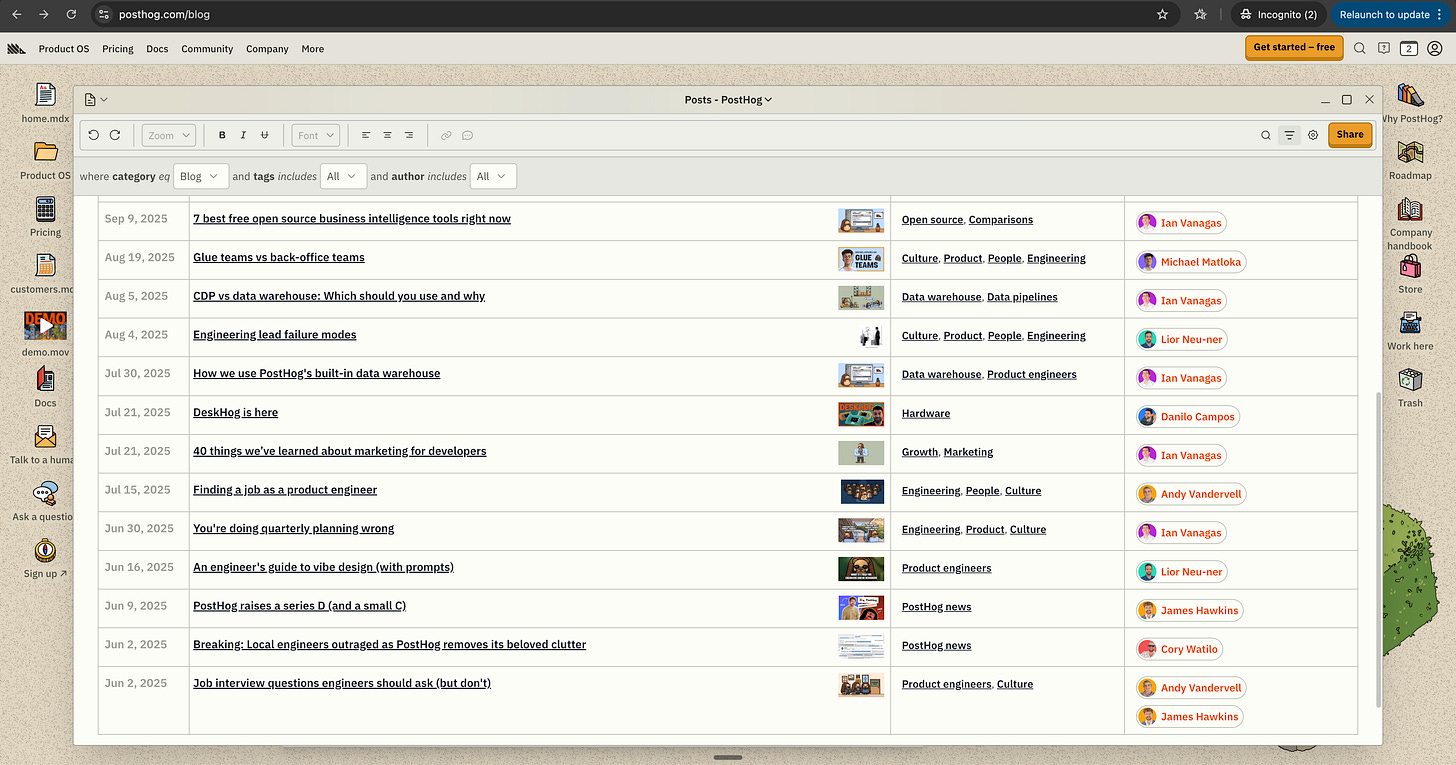Open the Docs desktop icon
The width and height of the screenshot is (1456, 765).
pos(45,388)
